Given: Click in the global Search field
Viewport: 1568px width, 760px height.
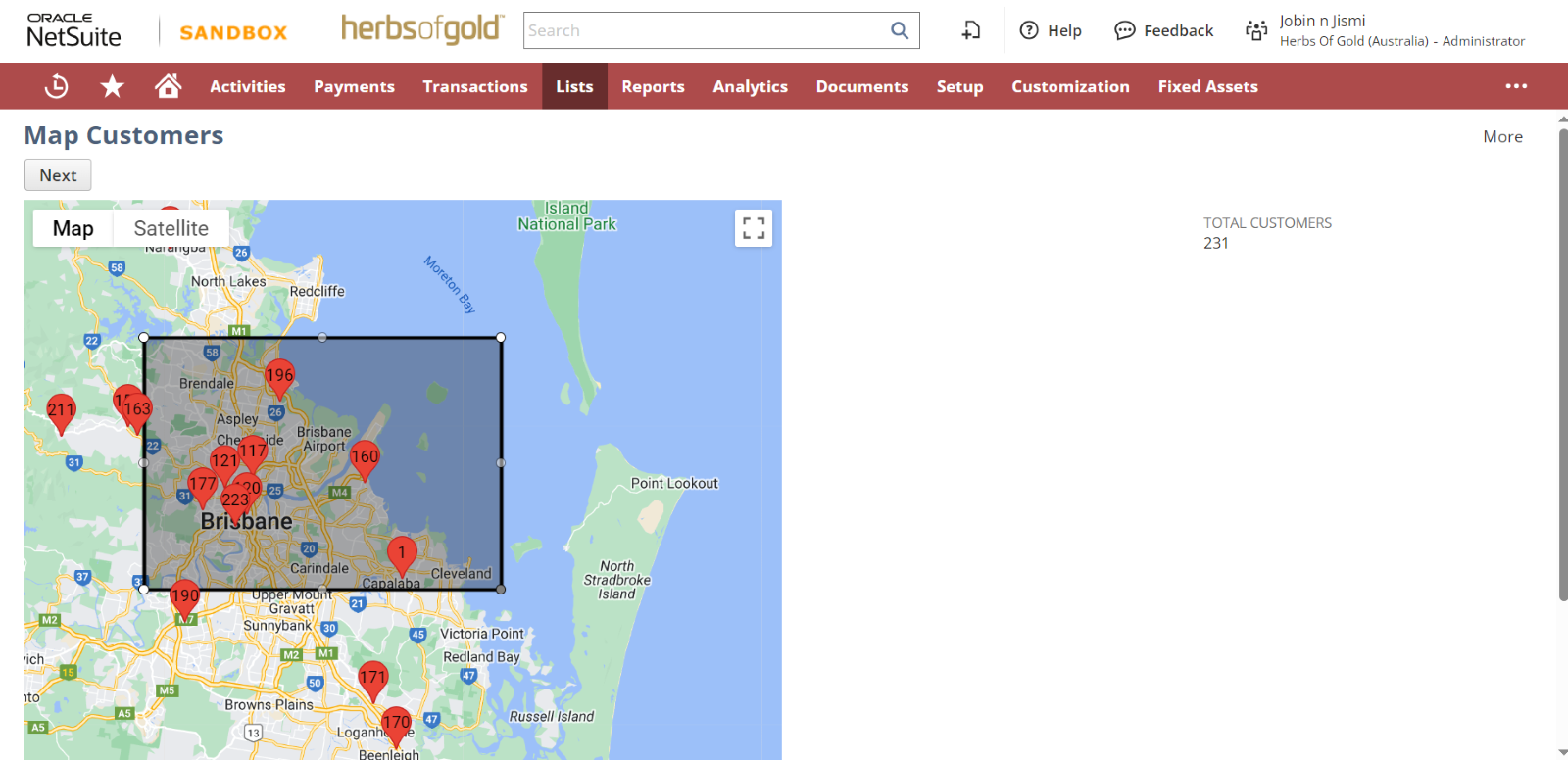Looking at the screenshot, I should click(706, 30).
